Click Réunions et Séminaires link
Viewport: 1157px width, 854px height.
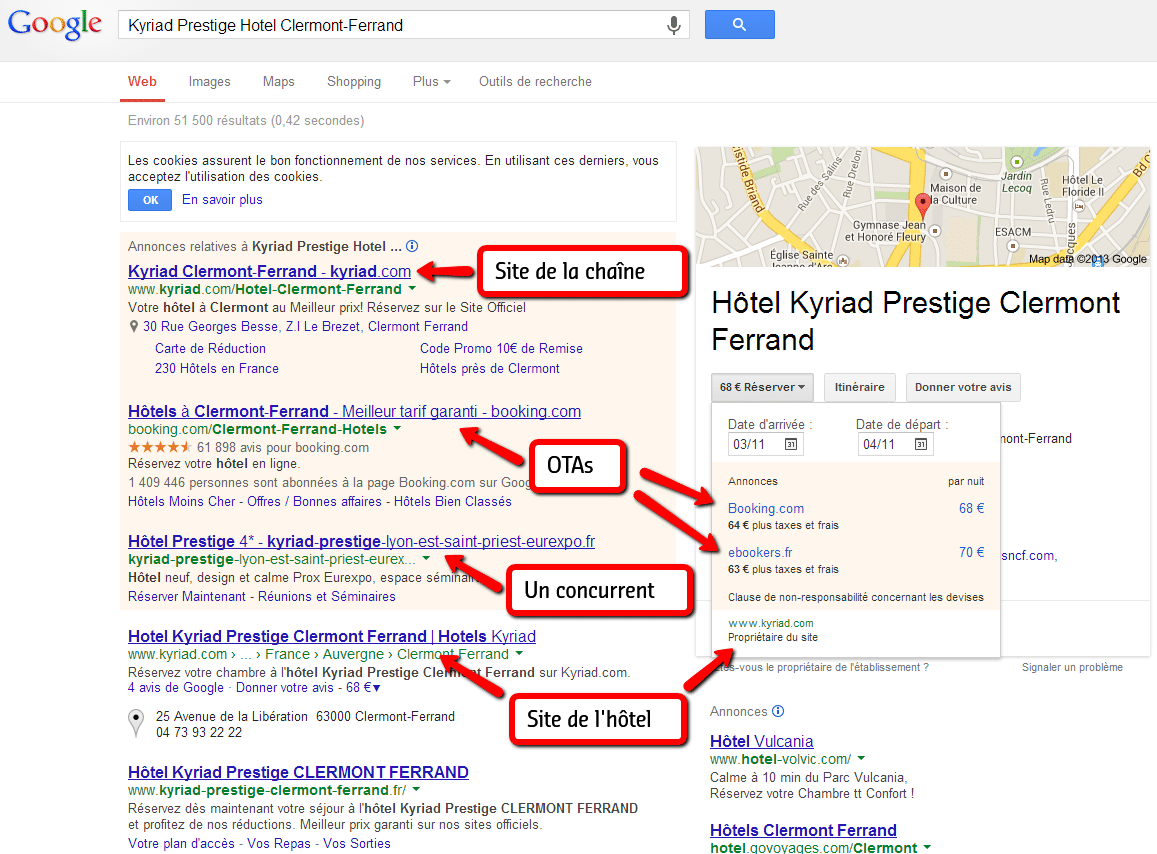tap(327, 596)
